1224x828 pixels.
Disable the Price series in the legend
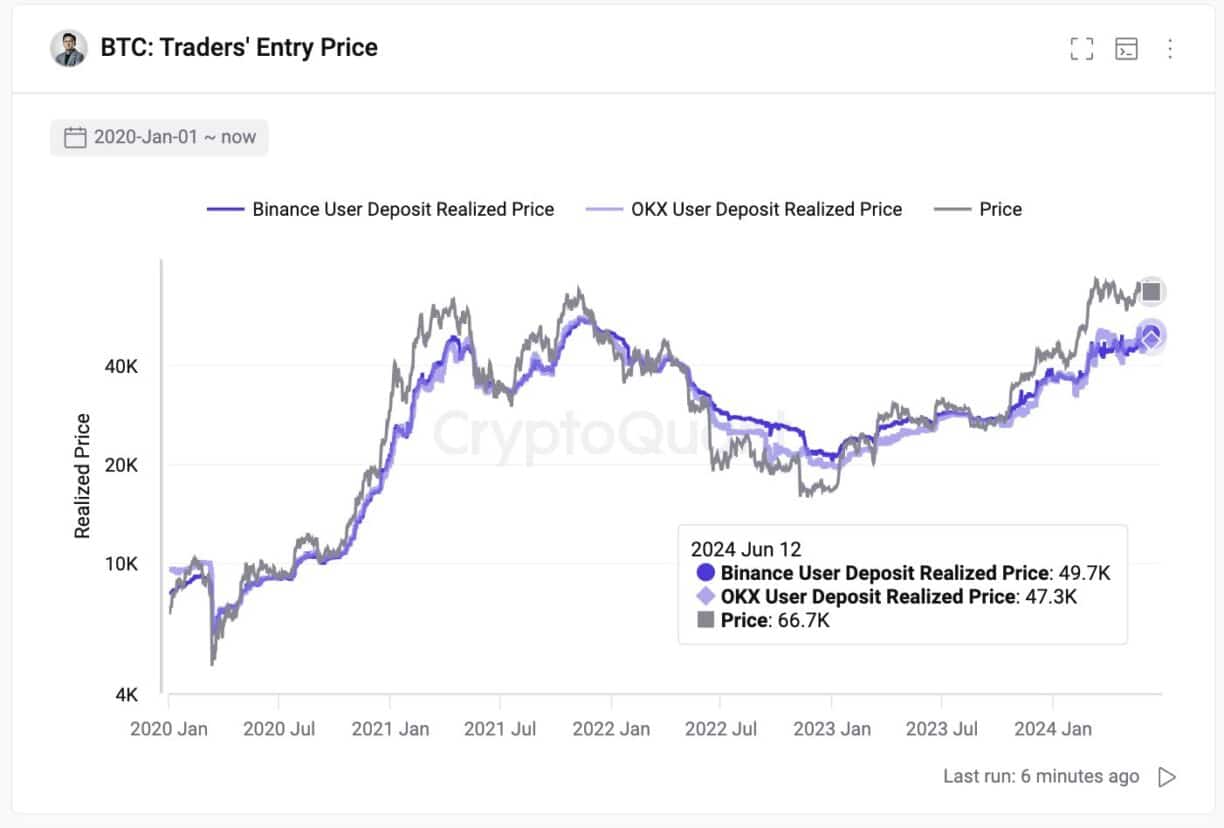[979, 209]
